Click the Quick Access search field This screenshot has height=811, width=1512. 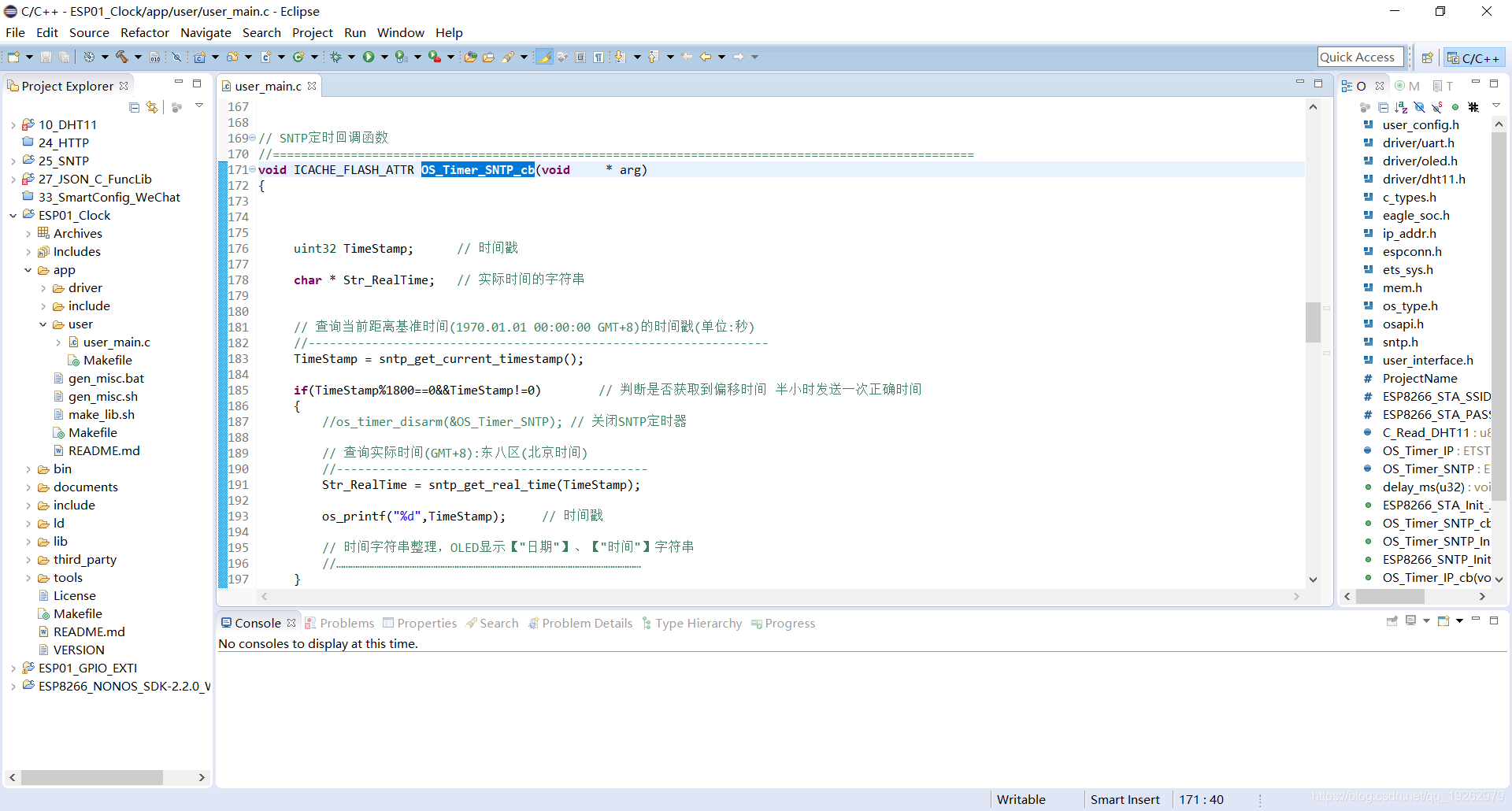1360,57
